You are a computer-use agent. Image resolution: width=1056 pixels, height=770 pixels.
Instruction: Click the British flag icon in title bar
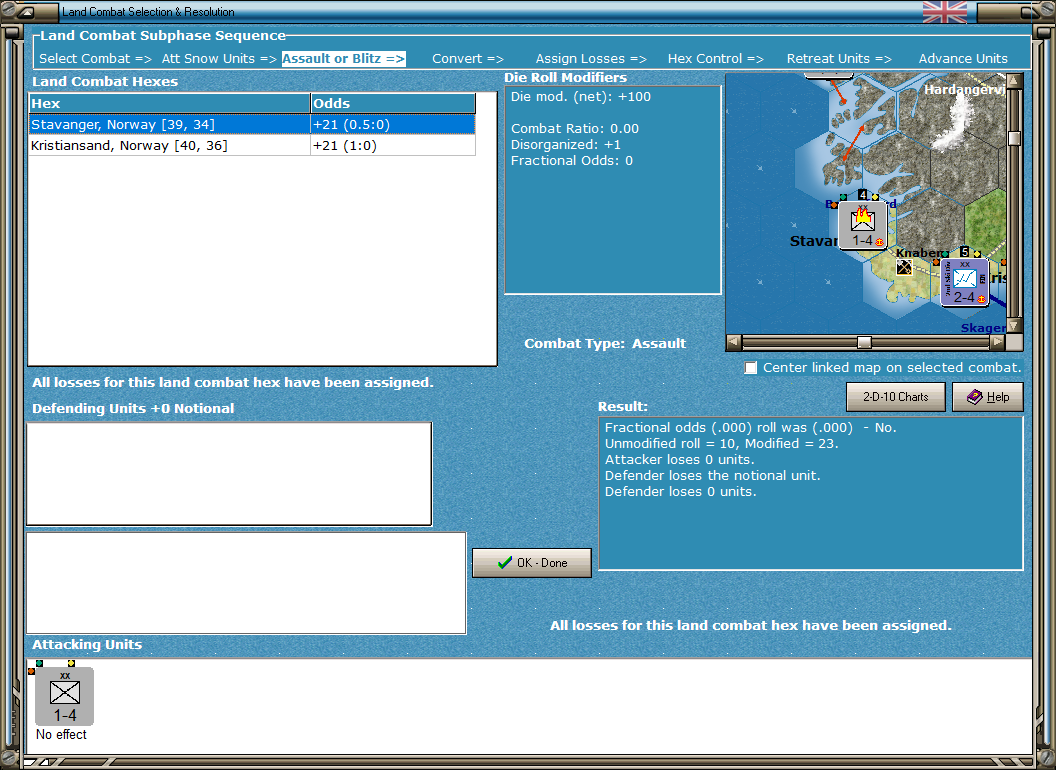coord(944,12)
